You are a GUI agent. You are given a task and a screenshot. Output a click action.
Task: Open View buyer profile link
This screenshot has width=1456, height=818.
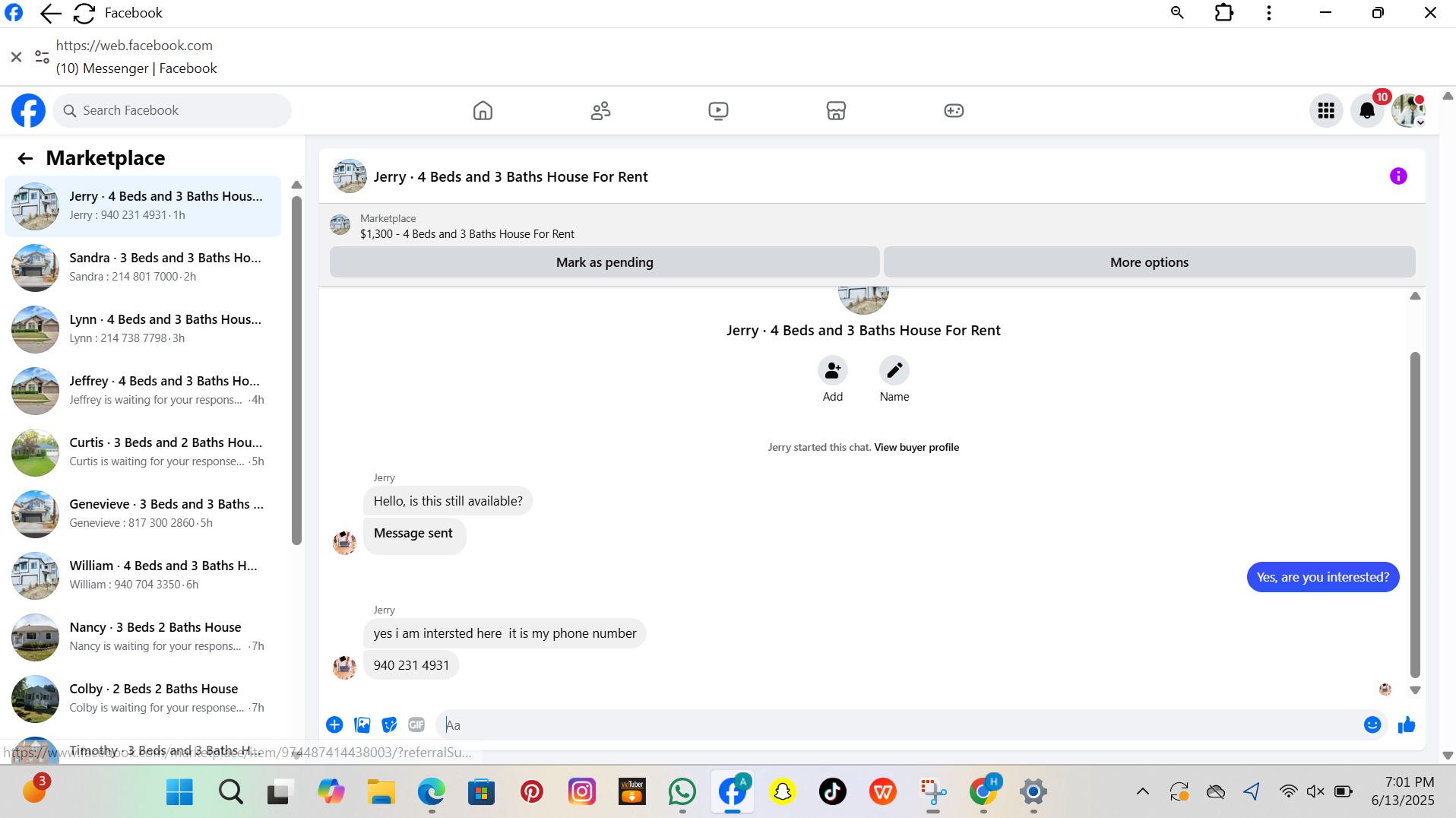point(916,448)
